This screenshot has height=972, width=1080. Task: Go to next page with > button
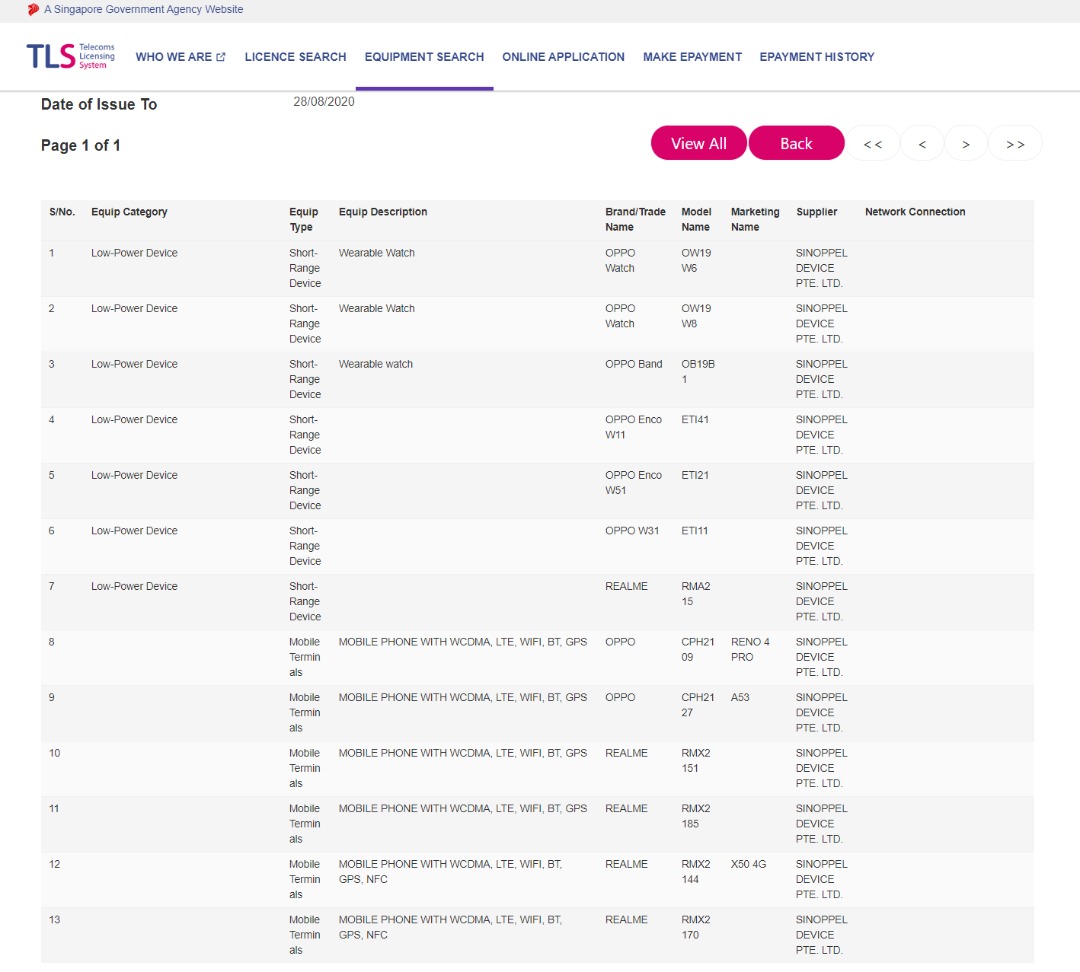[966, 144]
